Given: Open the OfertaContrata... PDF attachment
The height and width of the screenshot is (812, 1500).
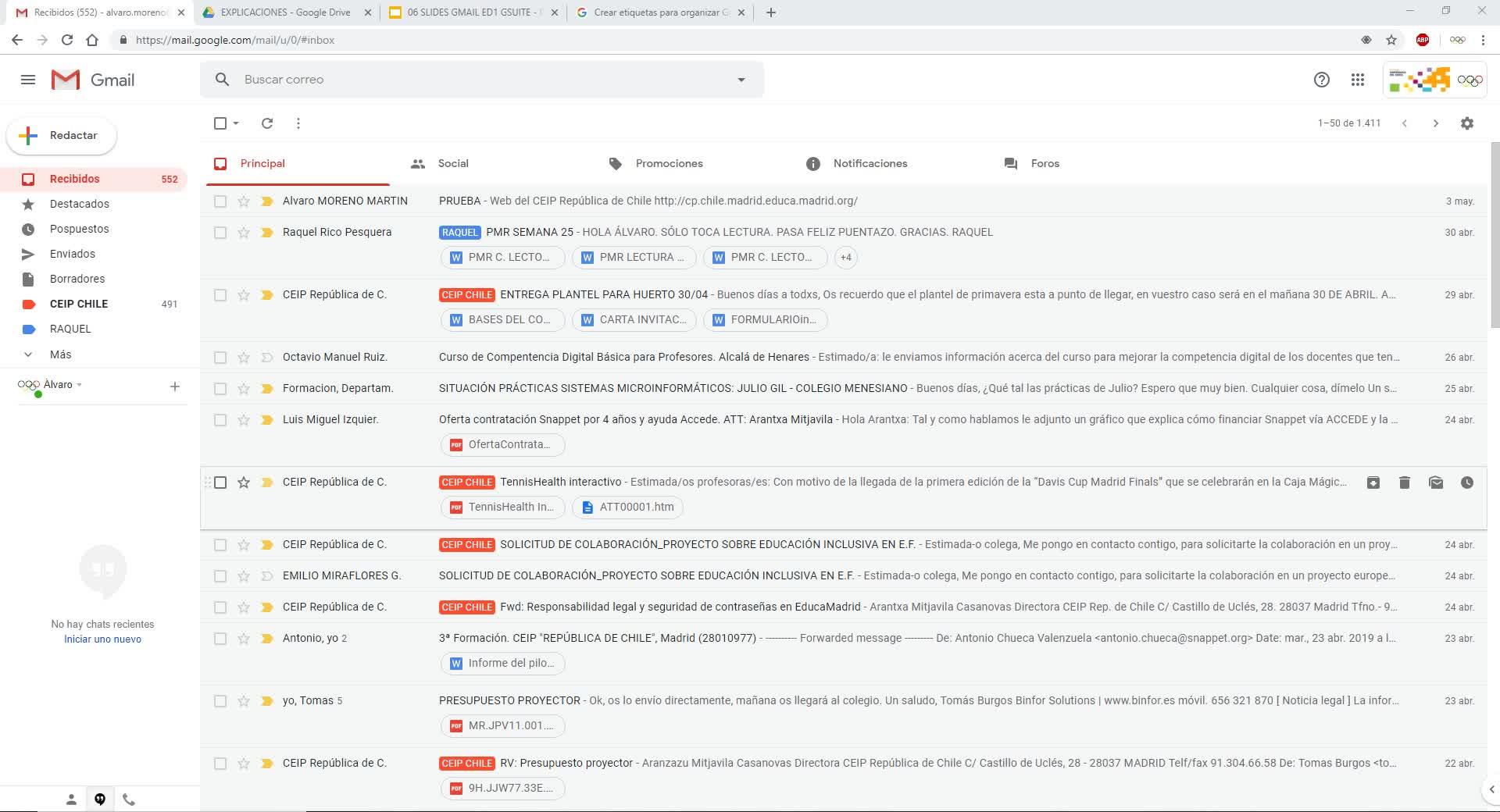Looking at the screenshot, I should pos(502,444).
